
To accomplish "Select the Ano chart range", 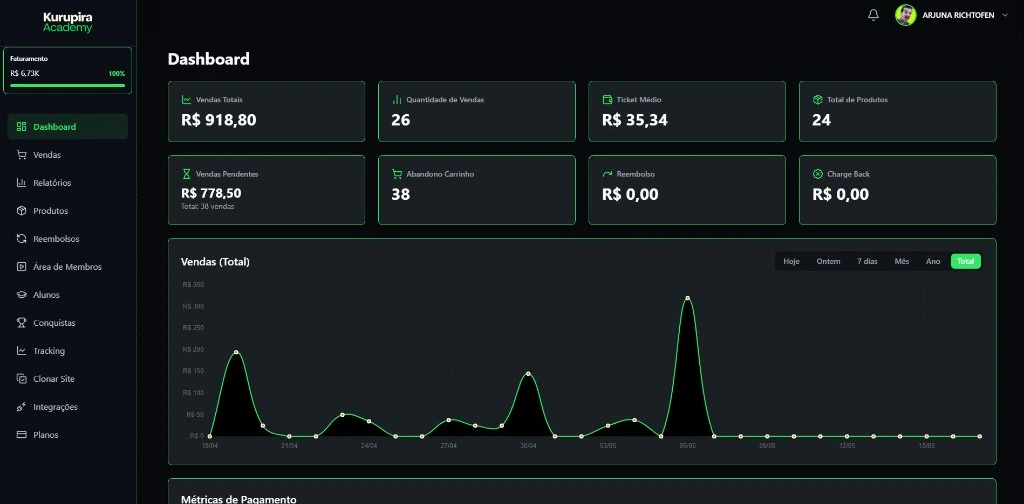I will point(933,261).
